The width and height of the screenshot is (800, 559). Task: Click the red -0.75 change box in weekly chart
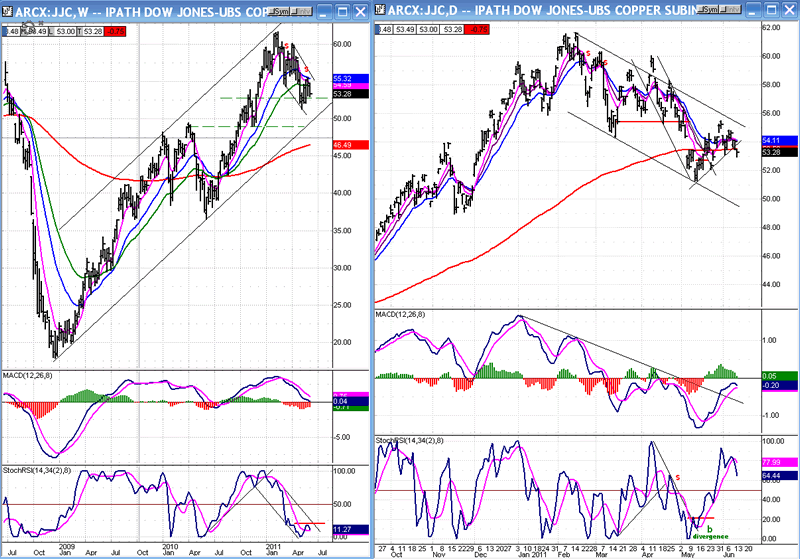pos(115,32)
